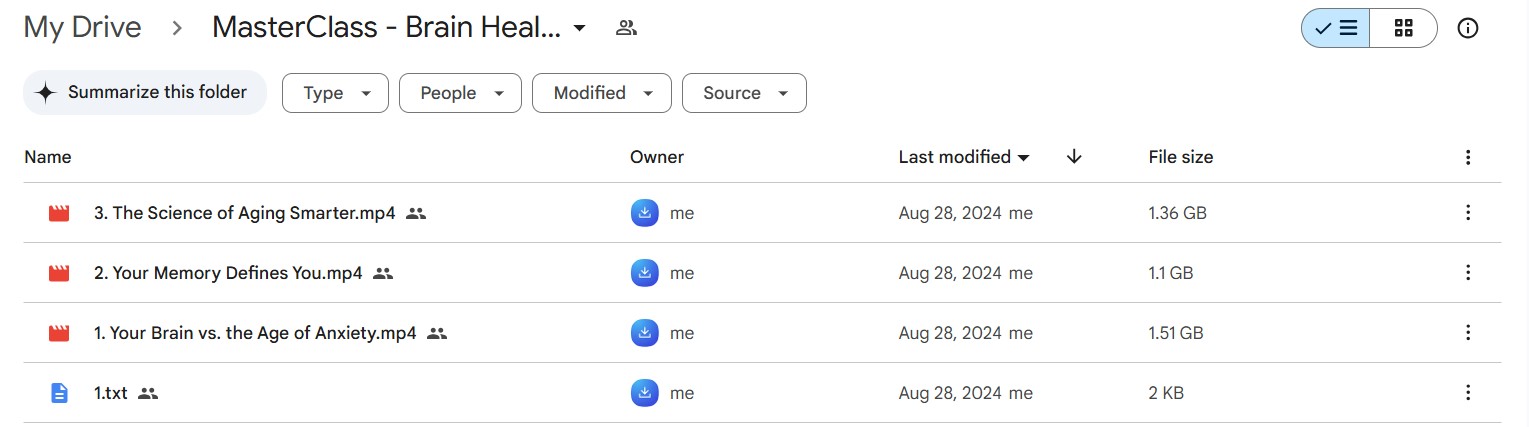Click the column header more options icon

pos(1468,157)
